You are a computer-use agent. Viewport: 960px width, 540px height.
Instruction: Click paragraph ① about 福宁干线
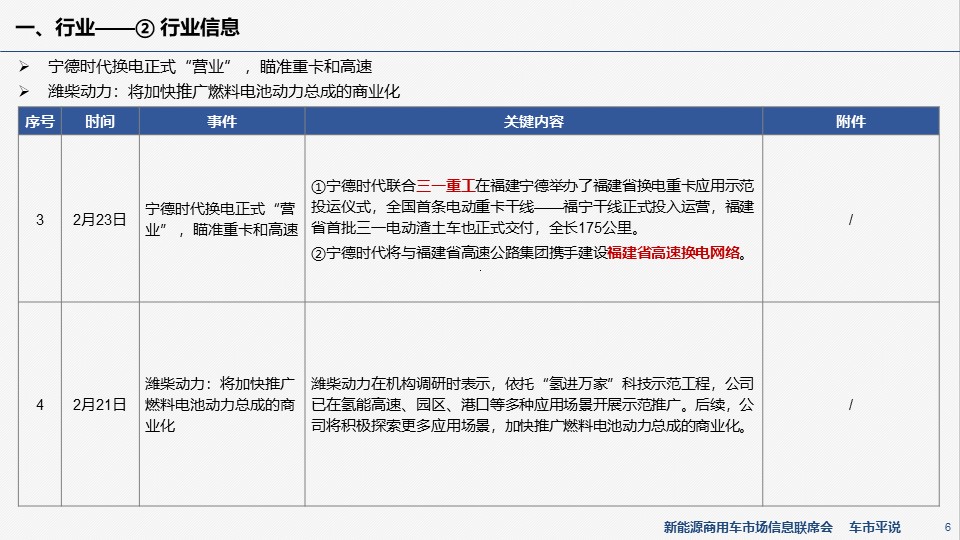click(533, 207)
